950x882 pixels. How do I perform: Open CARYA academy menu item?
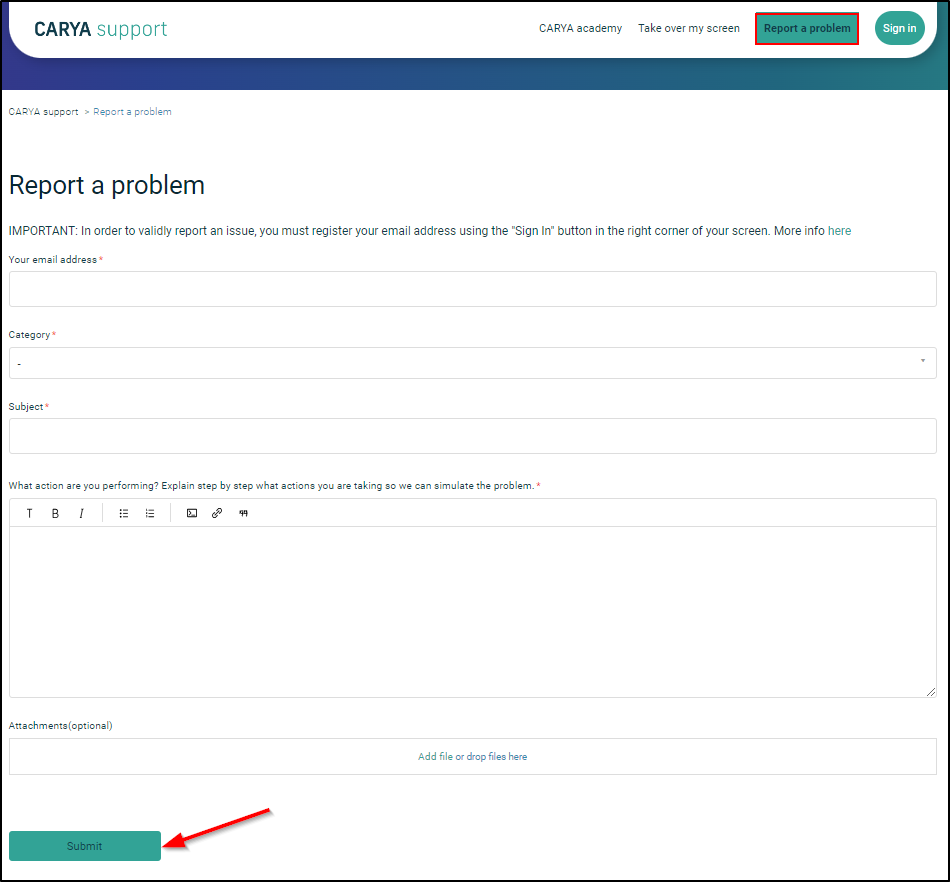coord(580,28)
